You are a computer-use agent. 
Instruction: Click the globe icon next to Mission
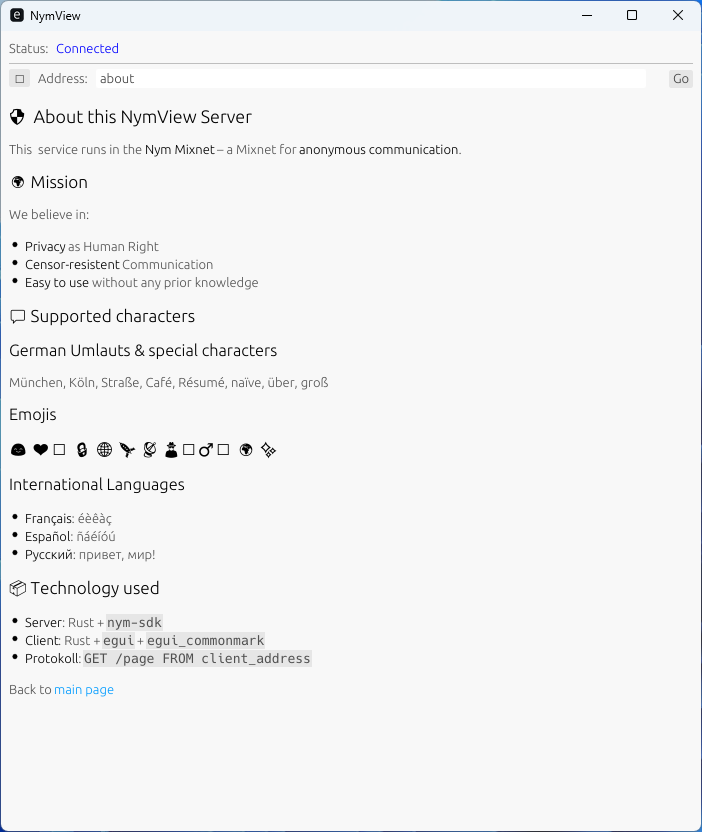click(x=17, y=182)
